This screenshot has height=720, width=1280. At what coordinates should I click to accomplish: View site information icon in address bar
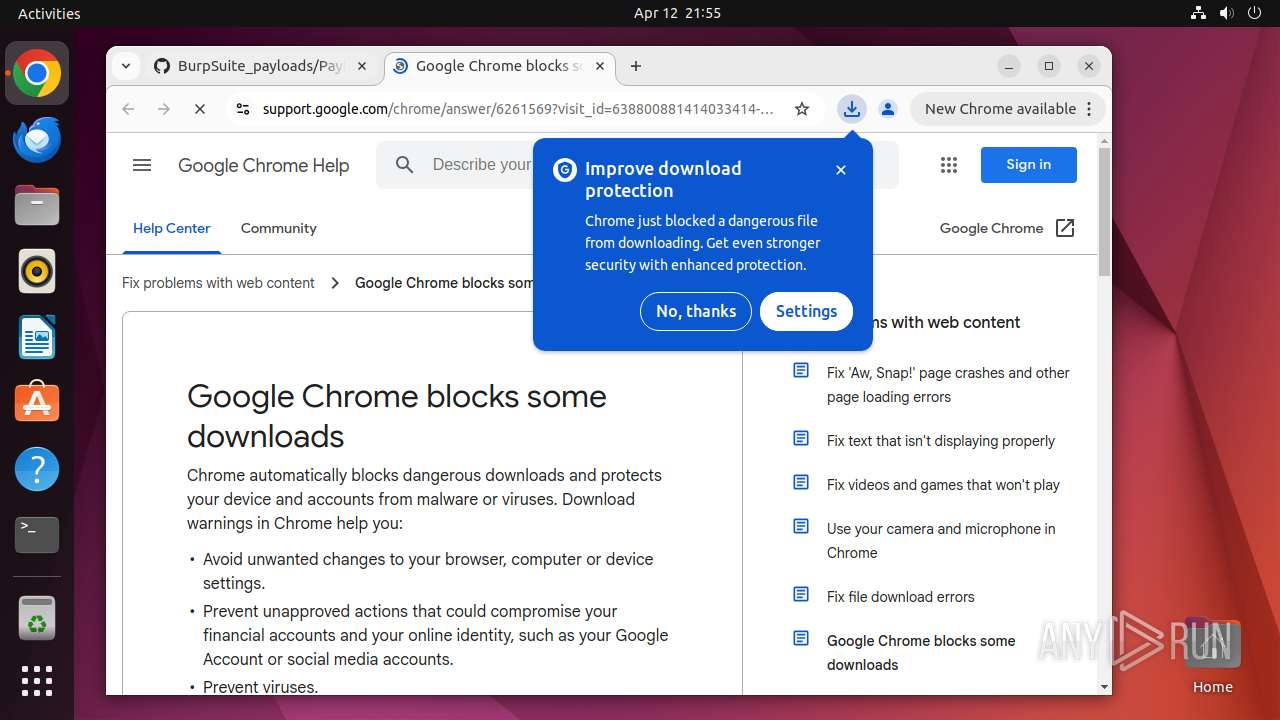241,109
